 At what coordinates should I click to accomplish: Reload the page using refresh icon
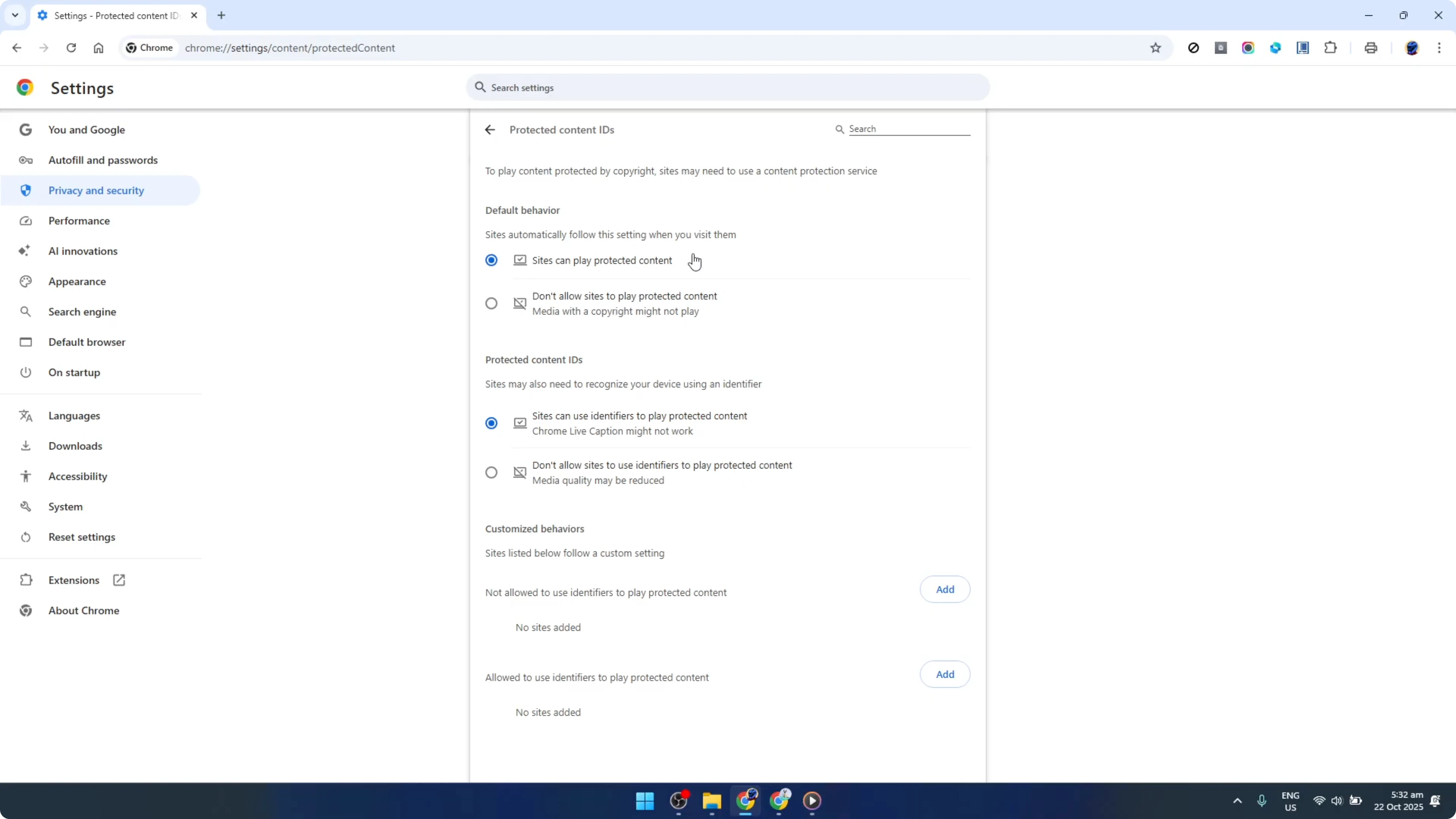click(71, 48)
